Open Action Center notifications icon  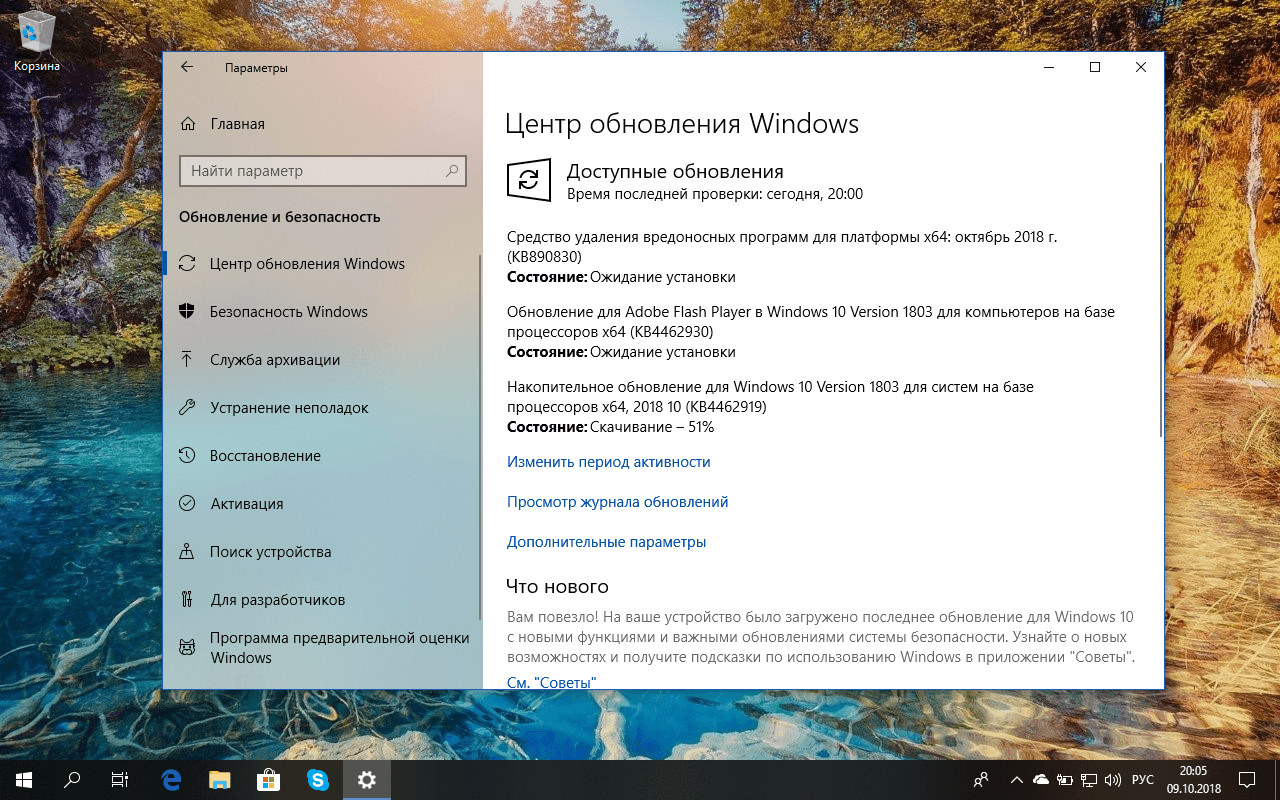tap(1247, 780)
